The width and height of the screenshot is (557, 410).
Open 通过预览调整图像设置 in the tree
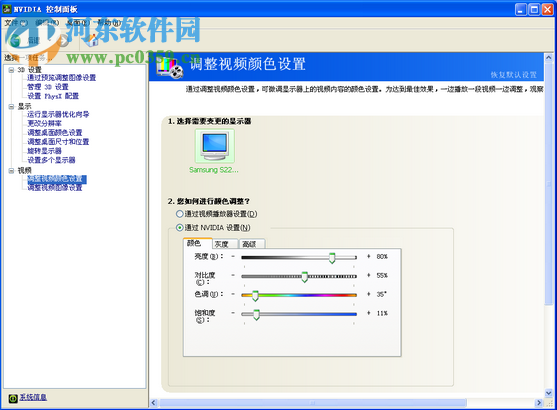61,77
